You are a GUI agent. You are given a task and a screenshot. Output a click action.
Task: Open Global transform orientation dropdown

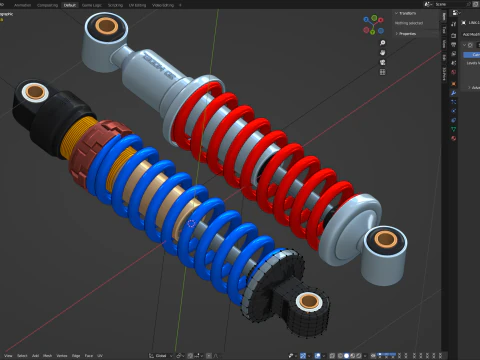(x=161, y=356)
